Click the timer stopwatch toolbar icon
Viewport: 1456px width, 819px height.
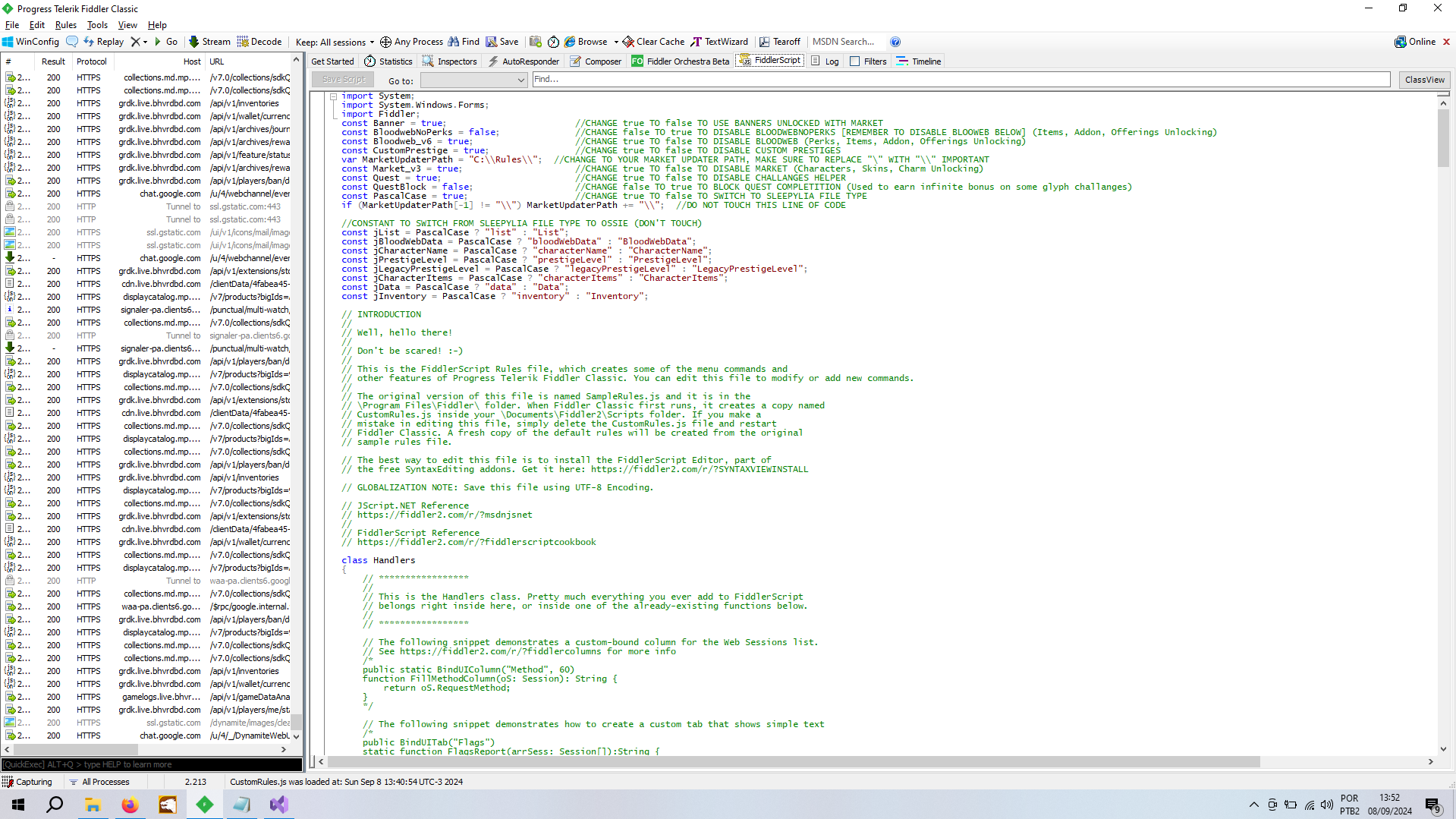click(553, 42)
